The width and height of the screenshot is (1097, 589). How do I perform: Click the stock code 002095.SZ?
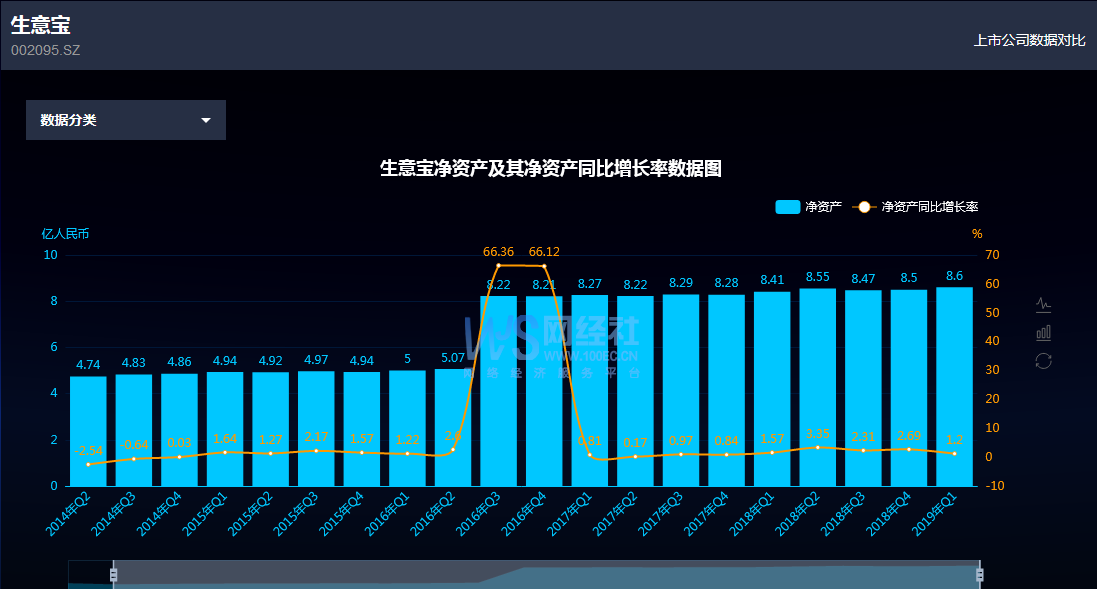tap(45, 50)
